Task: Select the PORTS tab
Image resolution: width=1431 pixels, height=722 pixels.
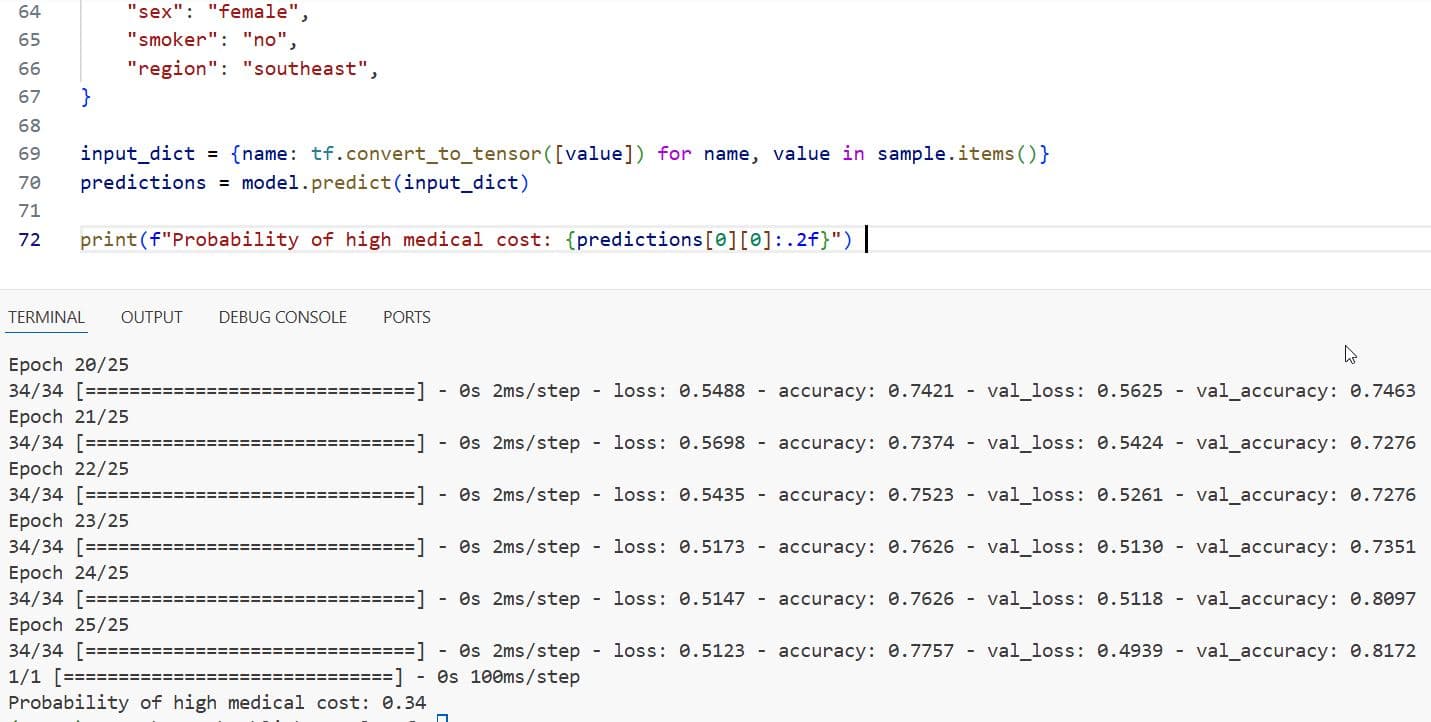Action: click(x=406, y=317)
